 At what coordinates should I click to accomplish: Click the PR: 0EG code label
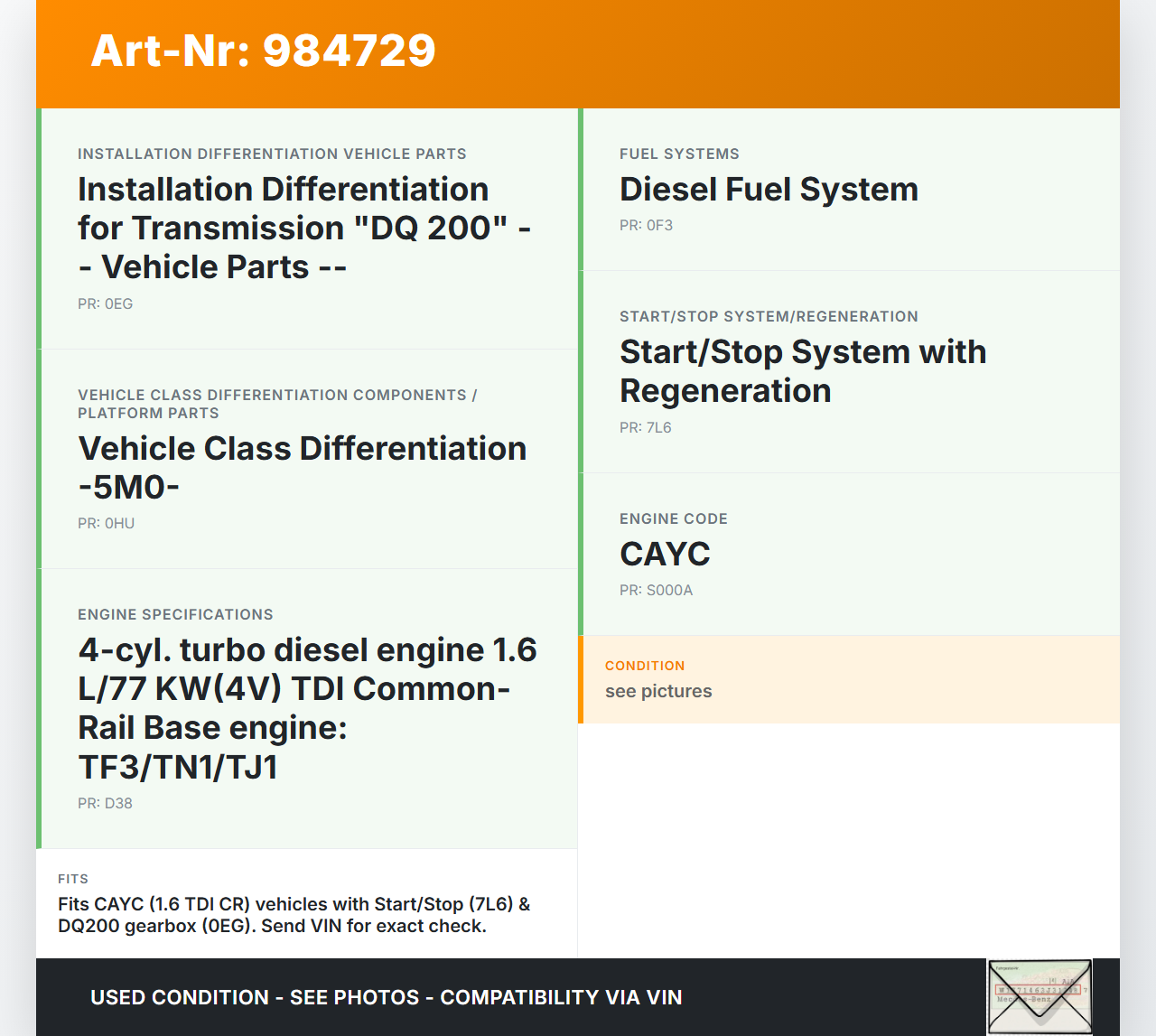pos(105,304)
